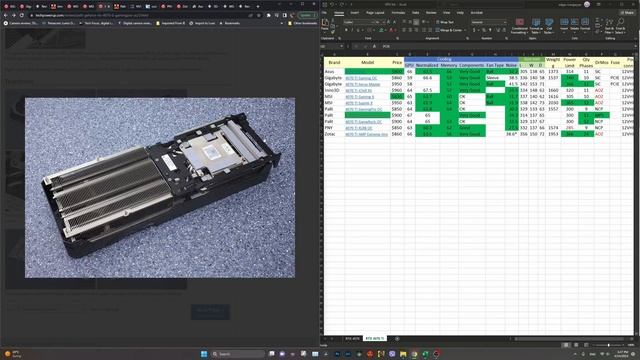Open the Merge & Center dropdown arrow
The height and width of the screenshot is (360, 640).
465,30
